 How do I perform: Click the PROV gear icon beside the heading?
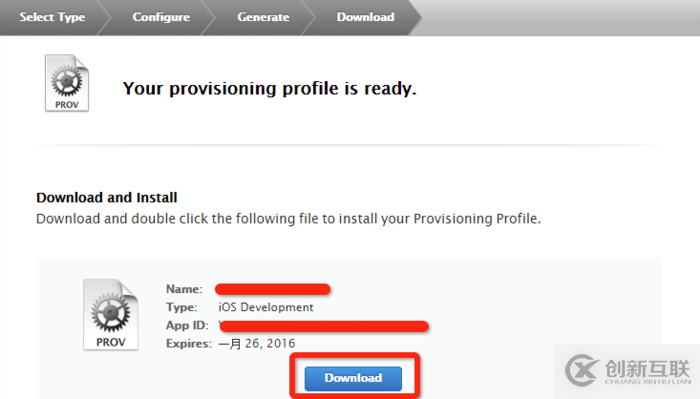[67, 83]
